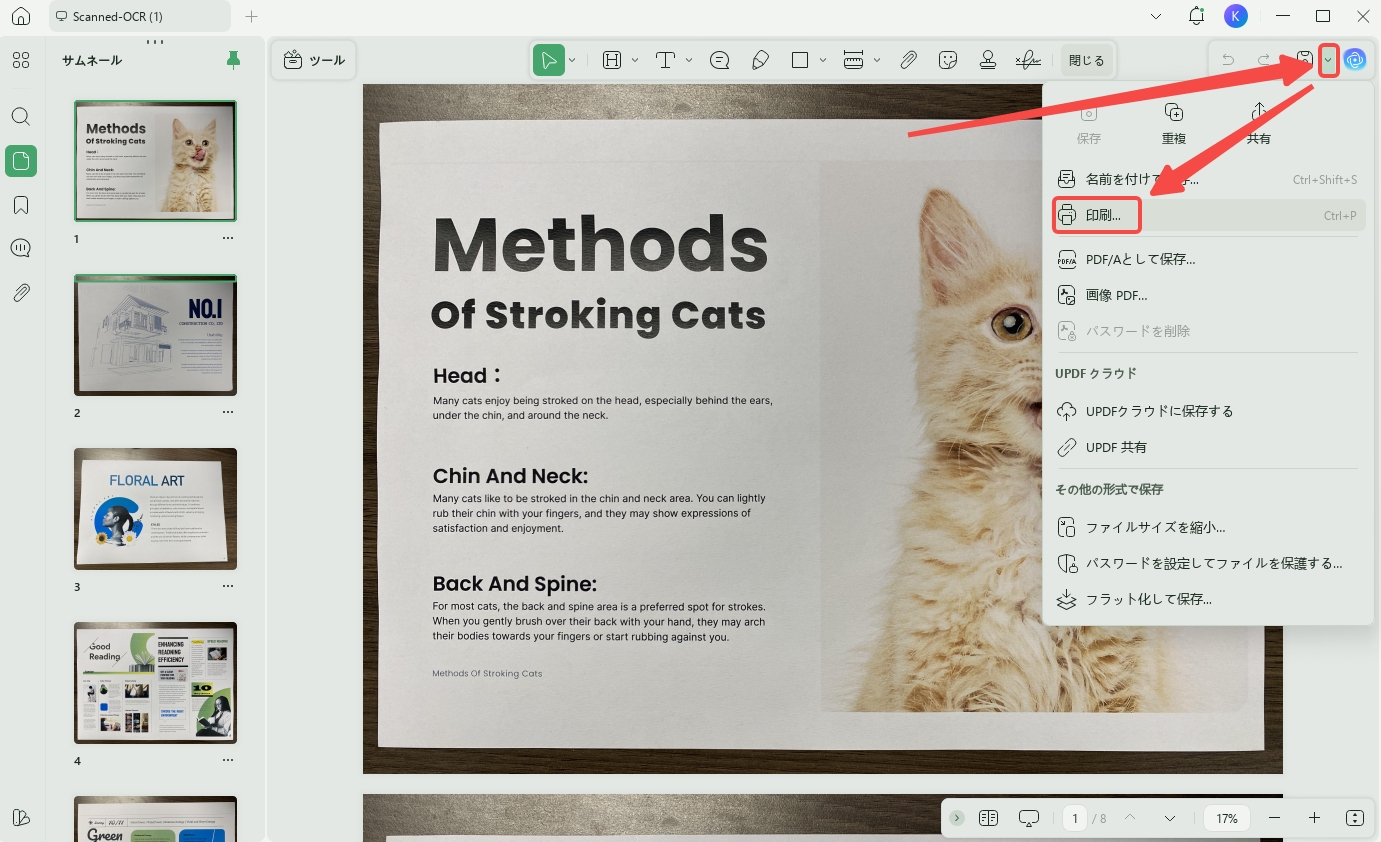Select the FLORAL ART page thumbnail
Screen dimensions: 1381x842
click(x=155, y=509)
